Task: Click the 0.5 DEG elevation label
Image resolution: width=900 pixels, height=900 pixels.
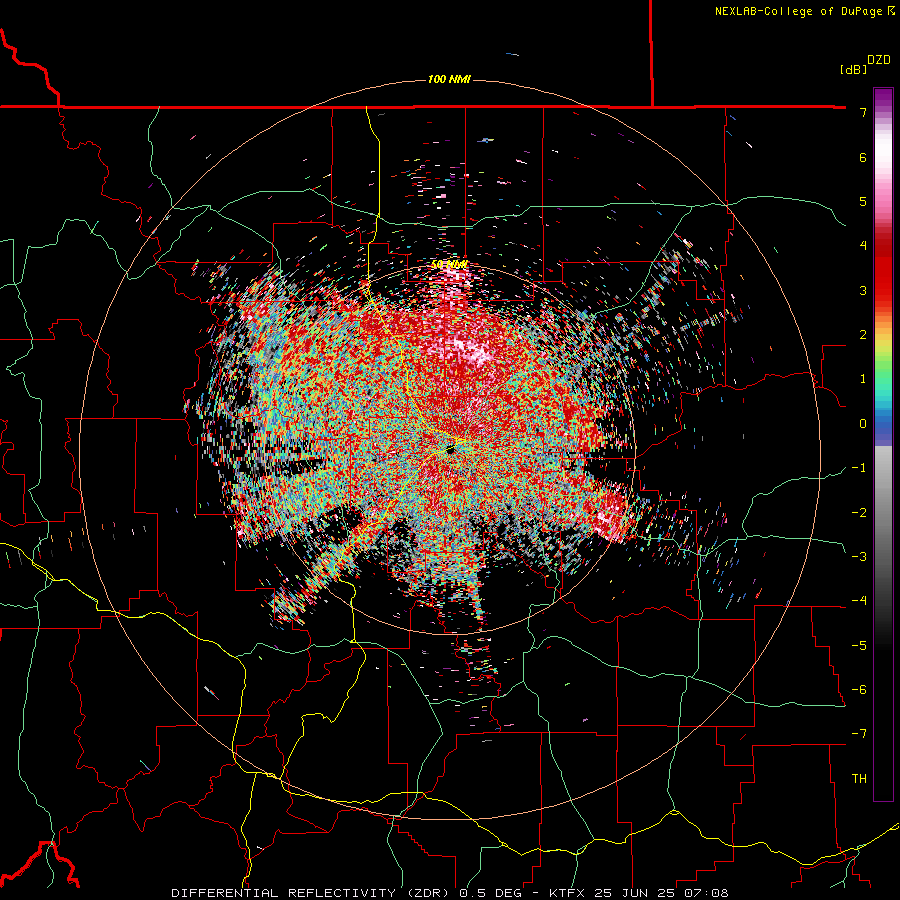Action: 491,893
